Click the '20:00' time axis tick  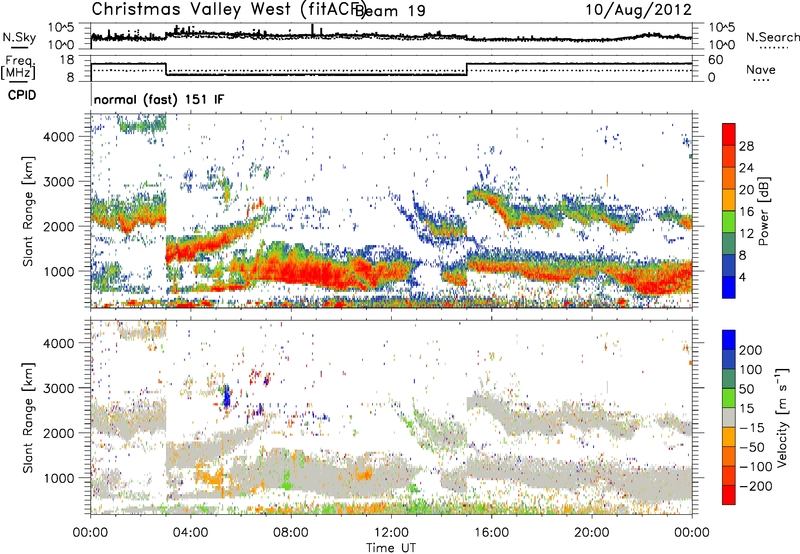click(x=592, y=533)
